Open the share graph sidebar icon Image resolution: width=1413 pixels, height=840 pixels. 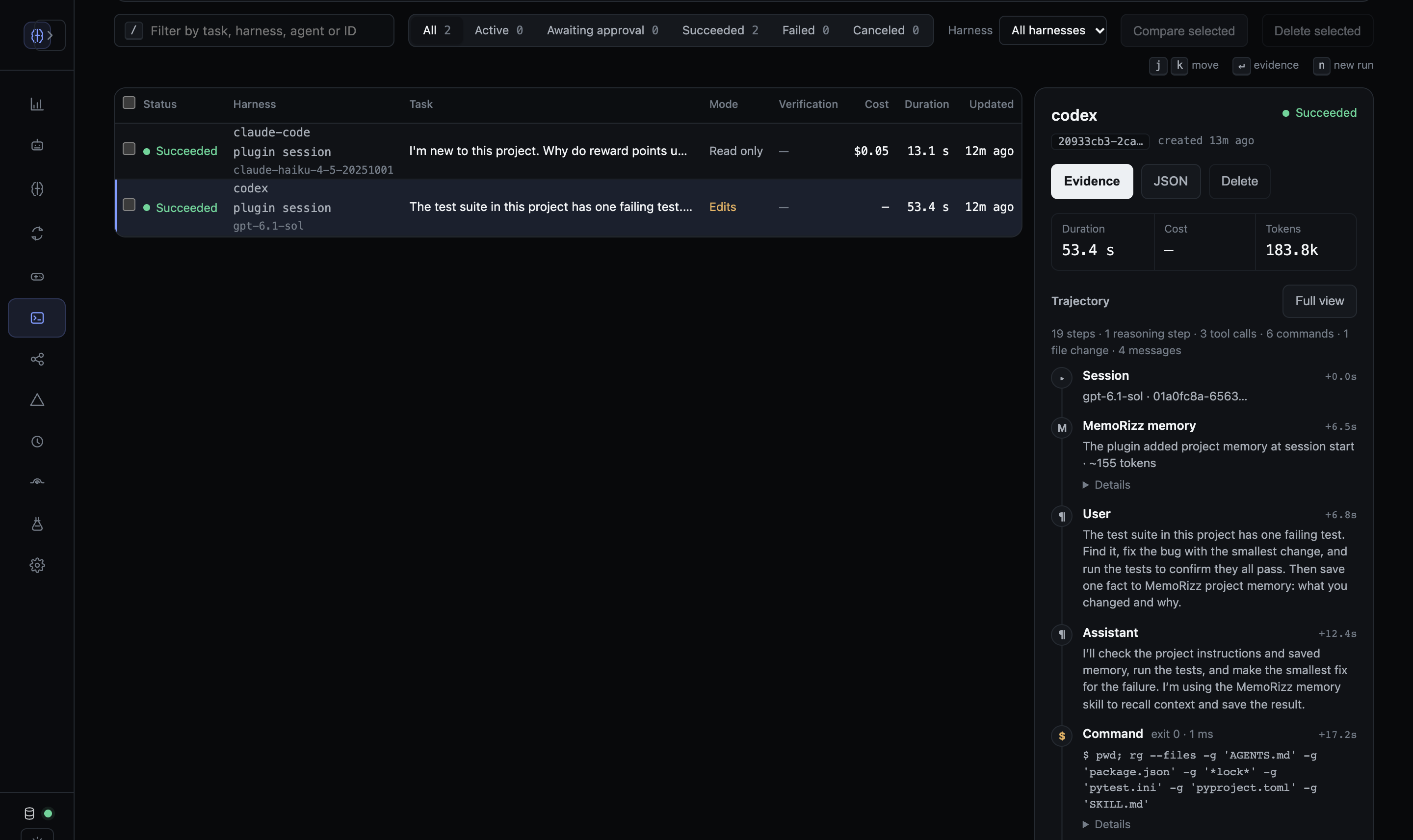tap(37, 360)
